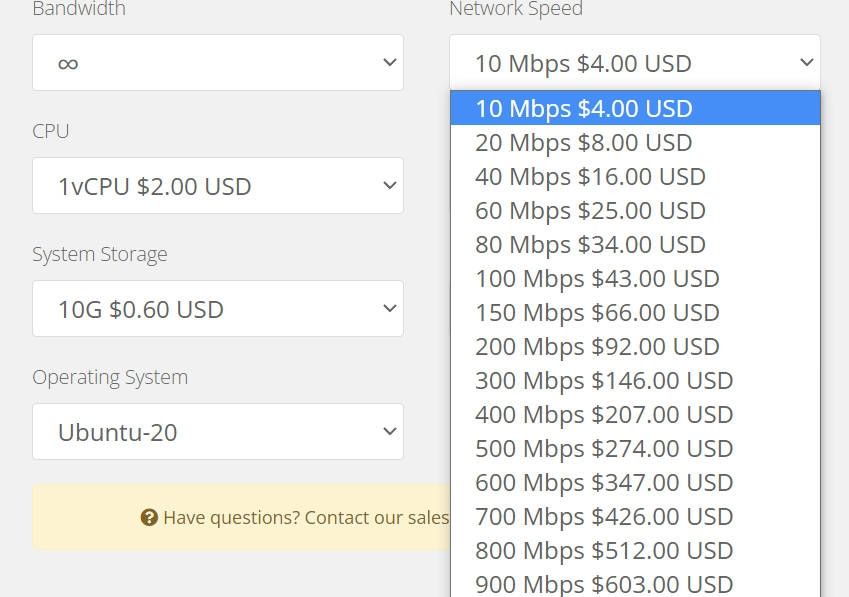The width and height of the screenshot is (849, 597).
Task: Select 700 Mbps $426.00 USD option
Action: coord(634,516)
